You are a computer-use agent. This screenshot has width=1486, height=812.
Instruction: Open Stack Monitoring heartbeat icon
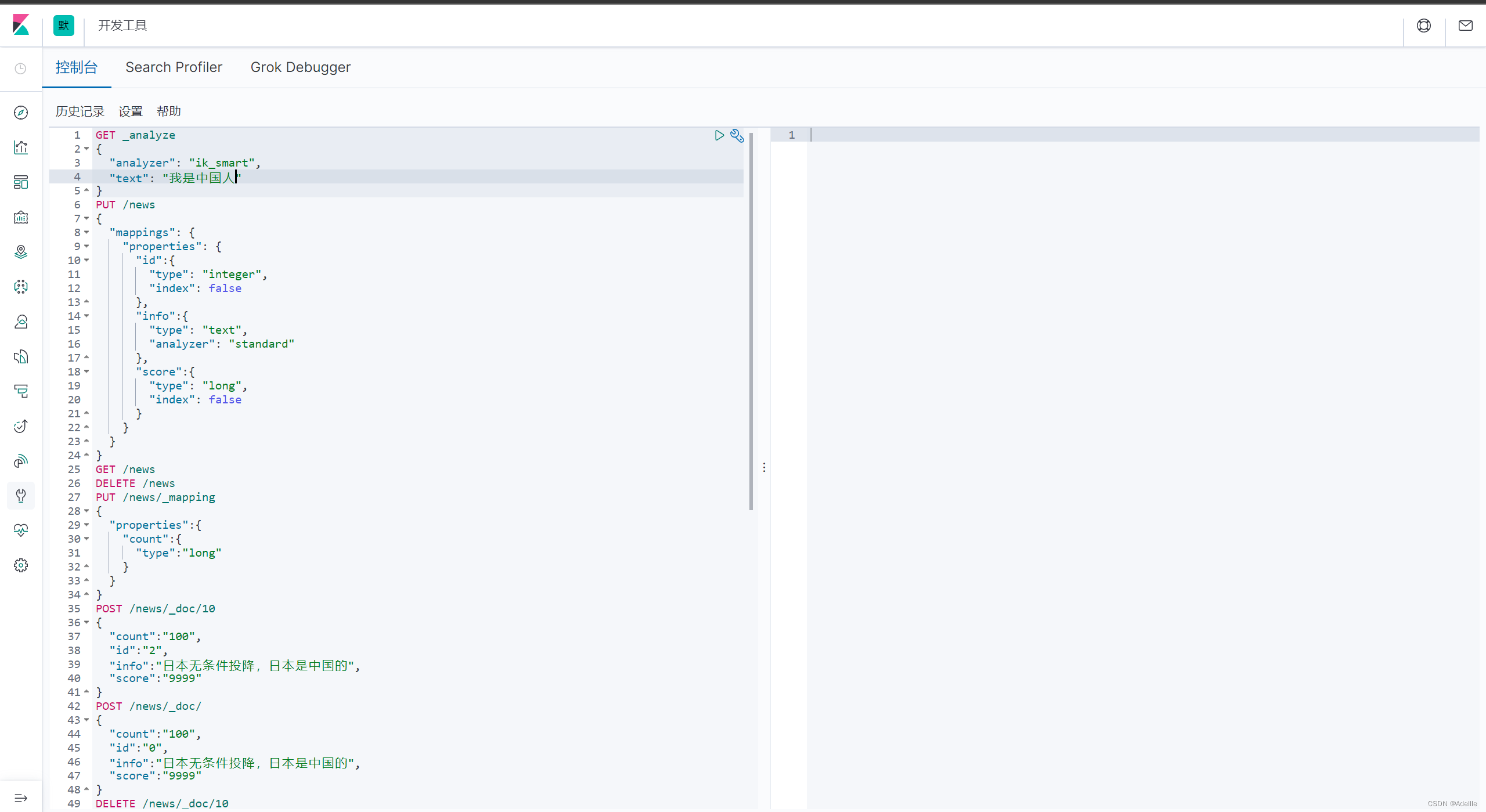click(x=21, y=530)
